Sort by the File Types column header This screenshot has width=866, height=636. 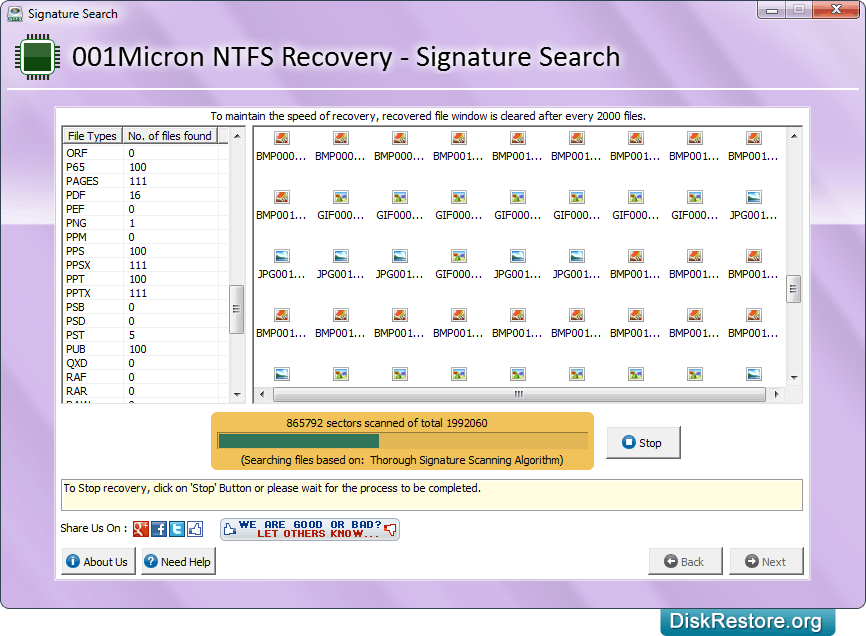pos(92,136)
